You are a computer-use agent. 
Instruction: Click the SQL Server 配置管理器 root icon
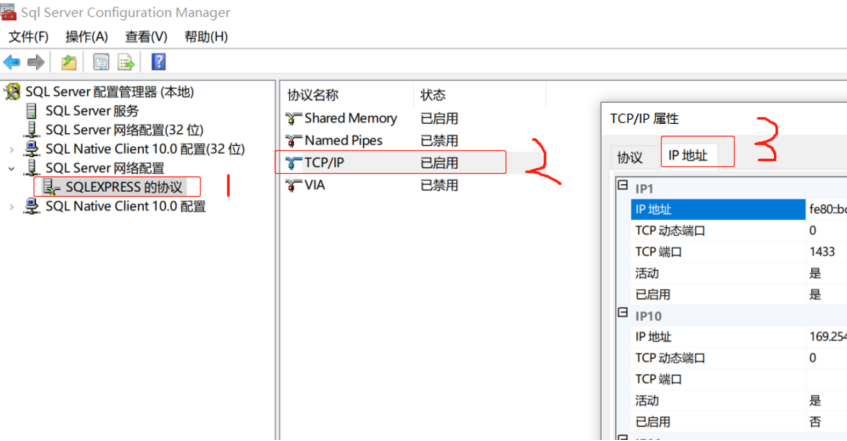pyautogui.click(x=12, y=92)
